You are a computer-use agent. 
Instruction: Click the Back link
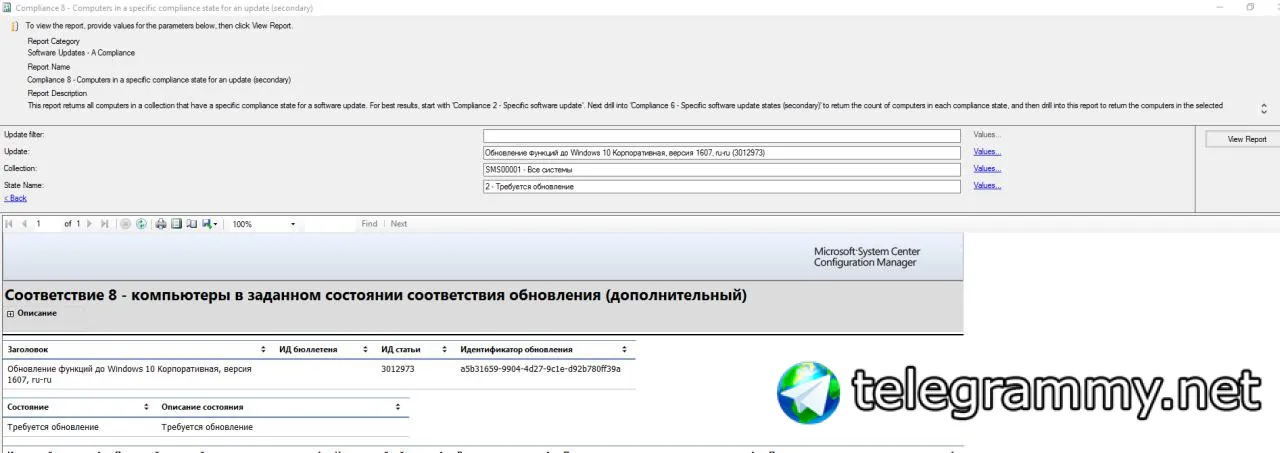(15, 198)
